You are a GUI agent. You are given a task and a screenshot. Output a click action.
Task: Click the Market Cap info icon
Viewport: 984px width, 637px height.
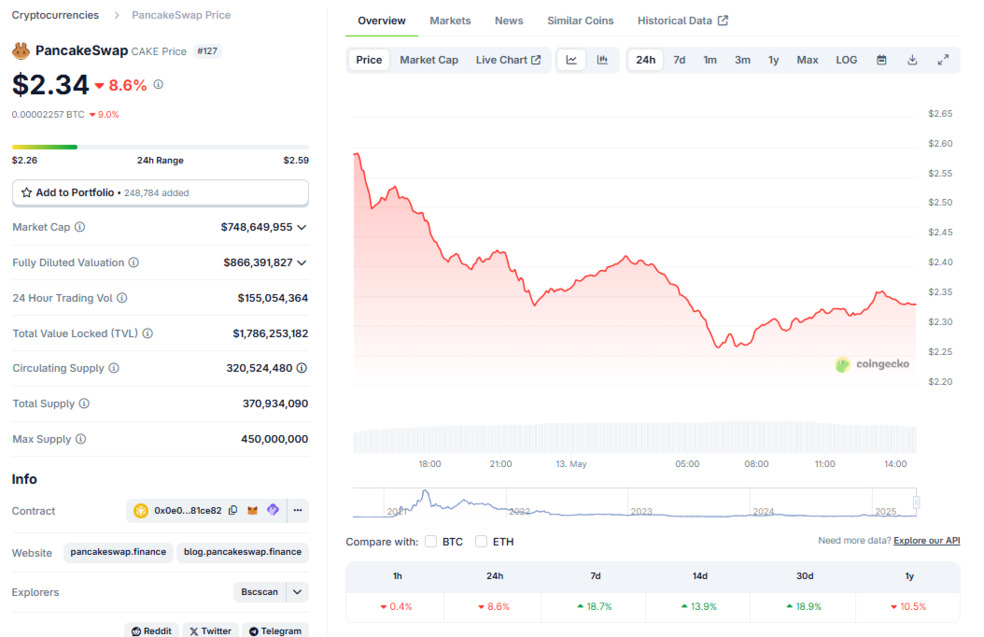pyautogui.click(x=80, y=227)
